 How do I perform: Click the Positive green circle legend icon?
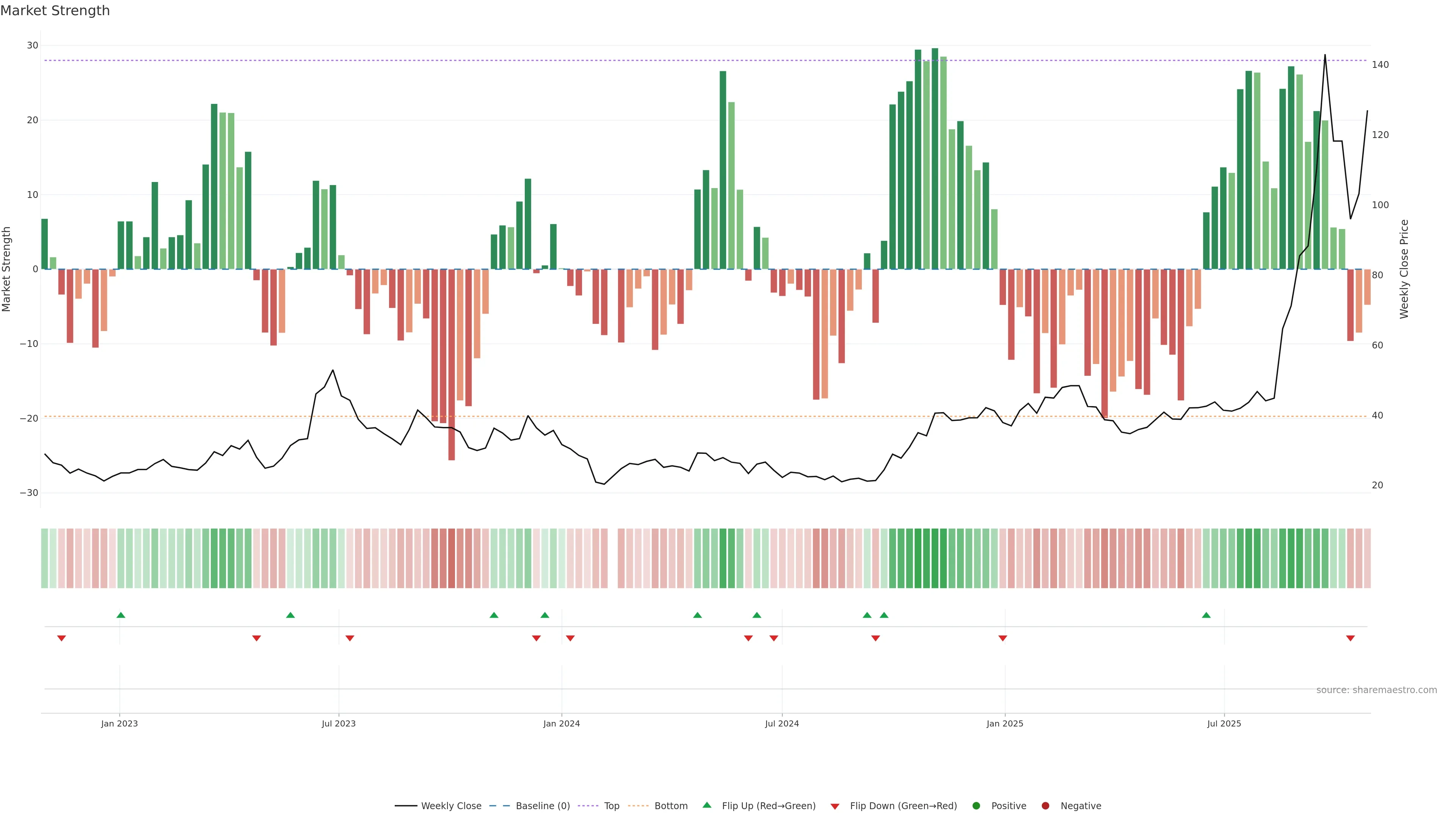[976, 806]
